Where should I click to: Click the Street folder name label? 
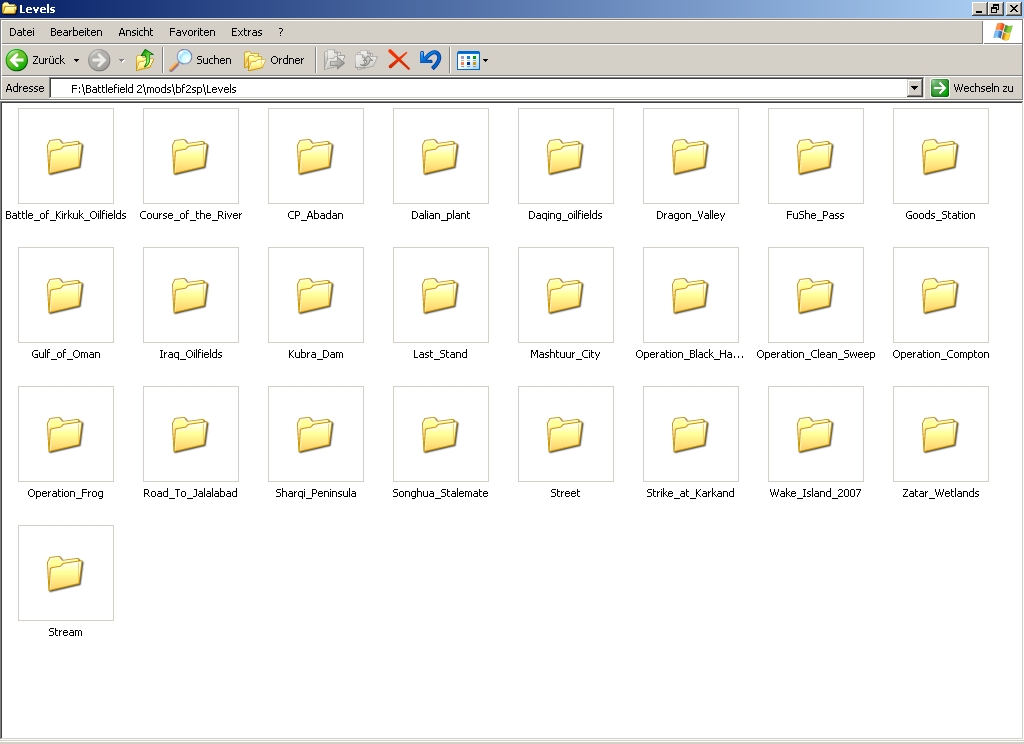coord(565,493)
